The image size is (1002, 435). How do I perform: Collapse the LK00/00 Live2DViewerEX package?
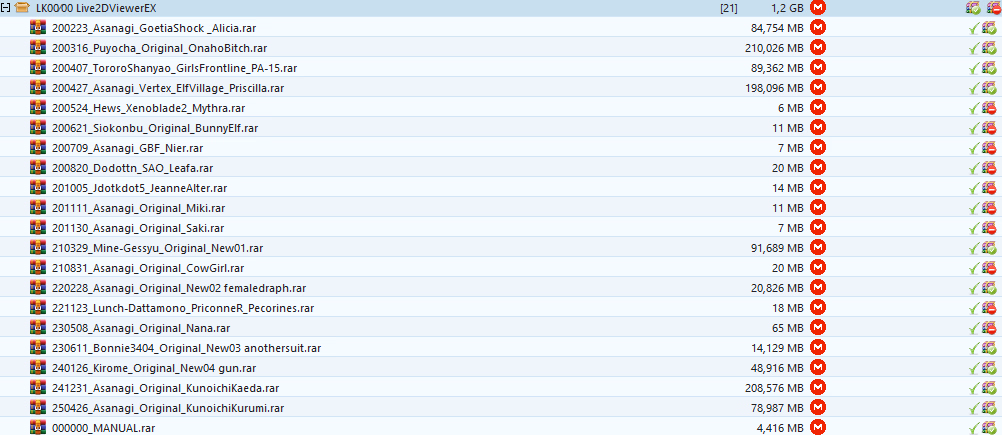point(6,8)
